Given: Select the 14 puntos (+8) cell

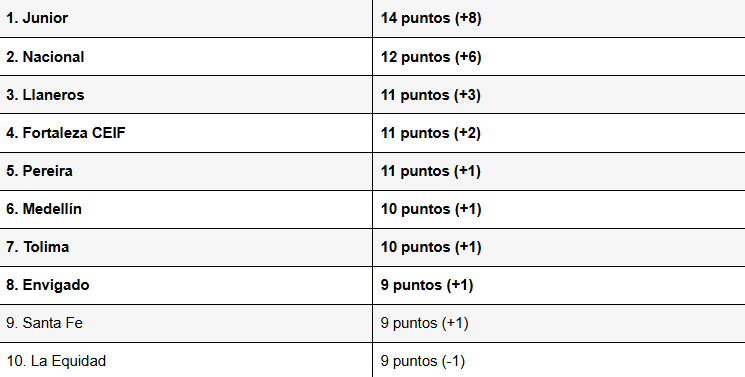Looking at the screenshot, I should [559, 19].
